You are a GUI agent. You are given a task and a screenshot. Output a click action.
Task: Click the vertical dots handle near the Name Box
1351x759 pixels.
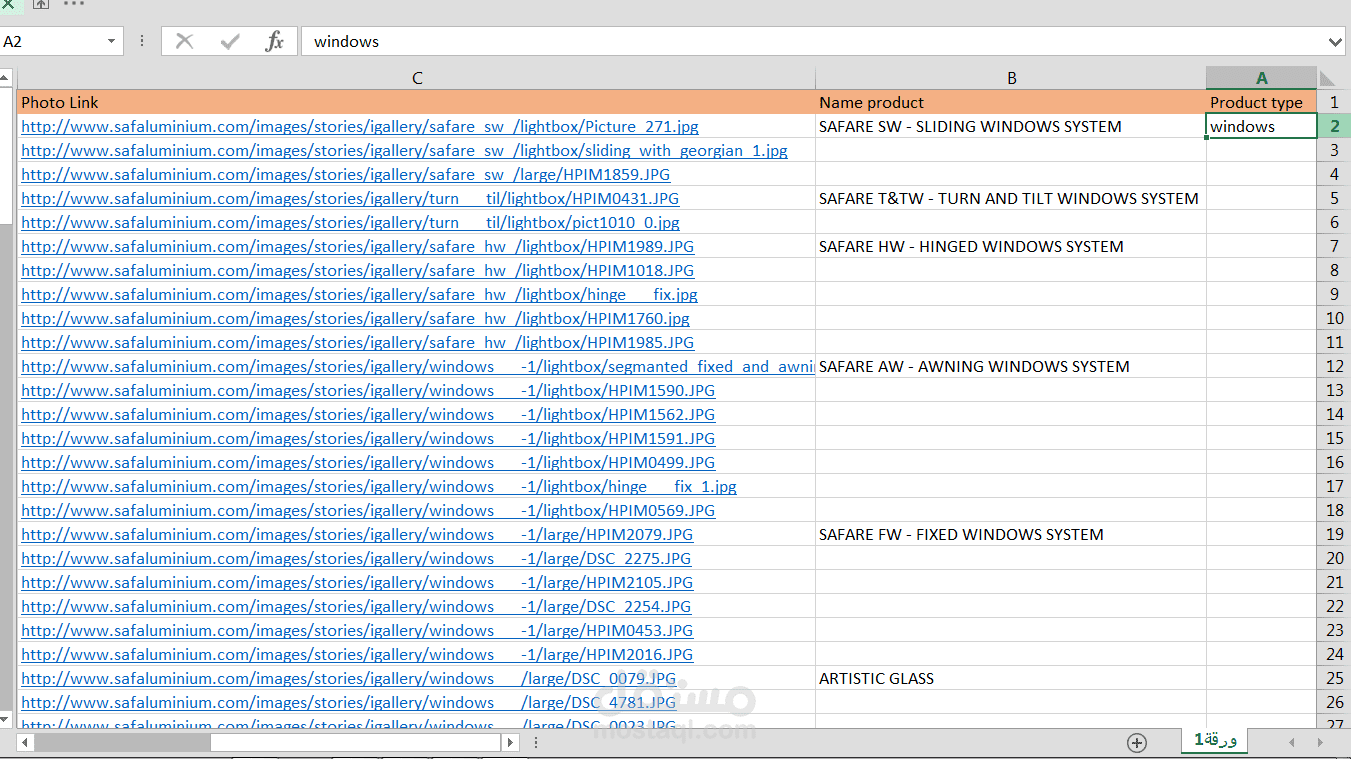(x=142, y=41)
